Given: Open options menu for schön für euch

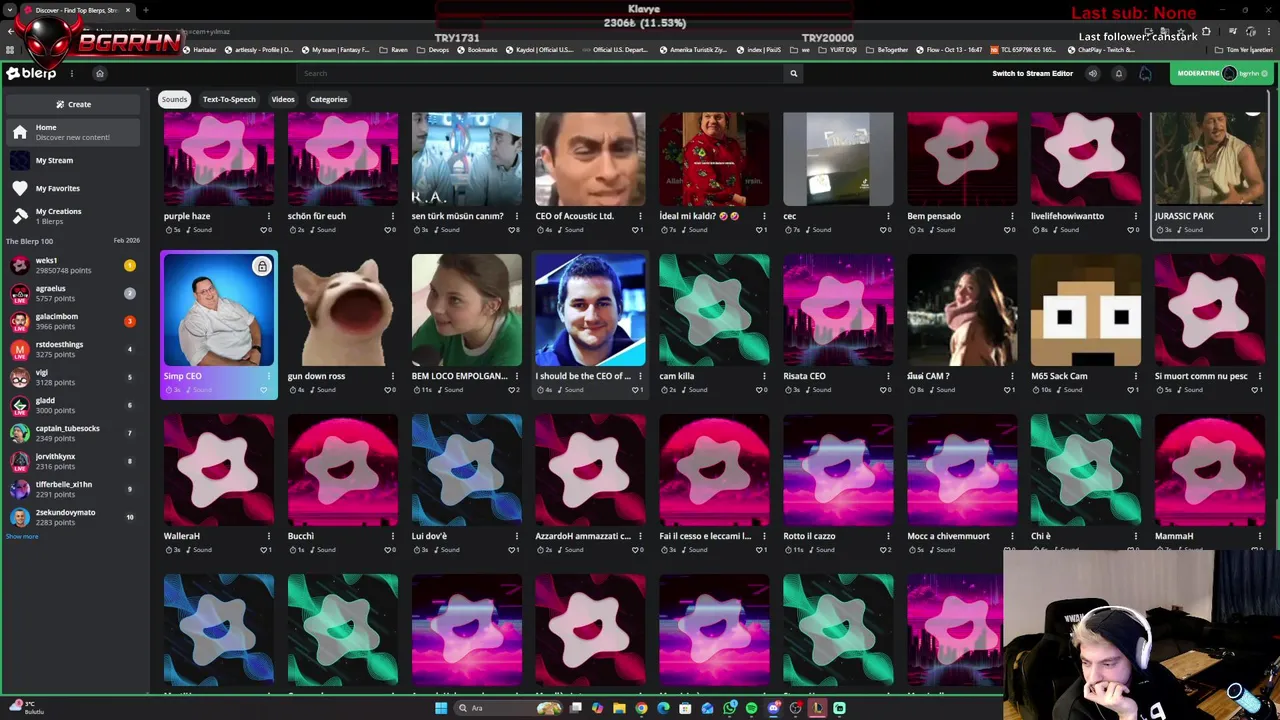Looking at the screenshot, I should tap(392, 216).
